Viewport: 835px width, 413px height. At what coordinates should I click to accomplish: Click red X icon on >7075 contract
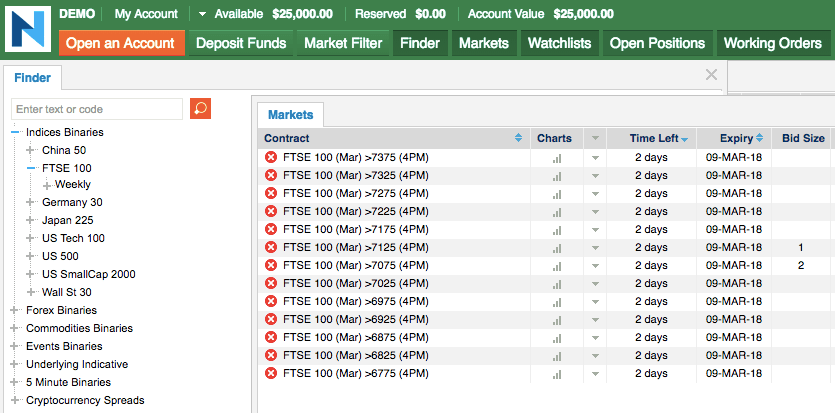click(x=271, y=265)
